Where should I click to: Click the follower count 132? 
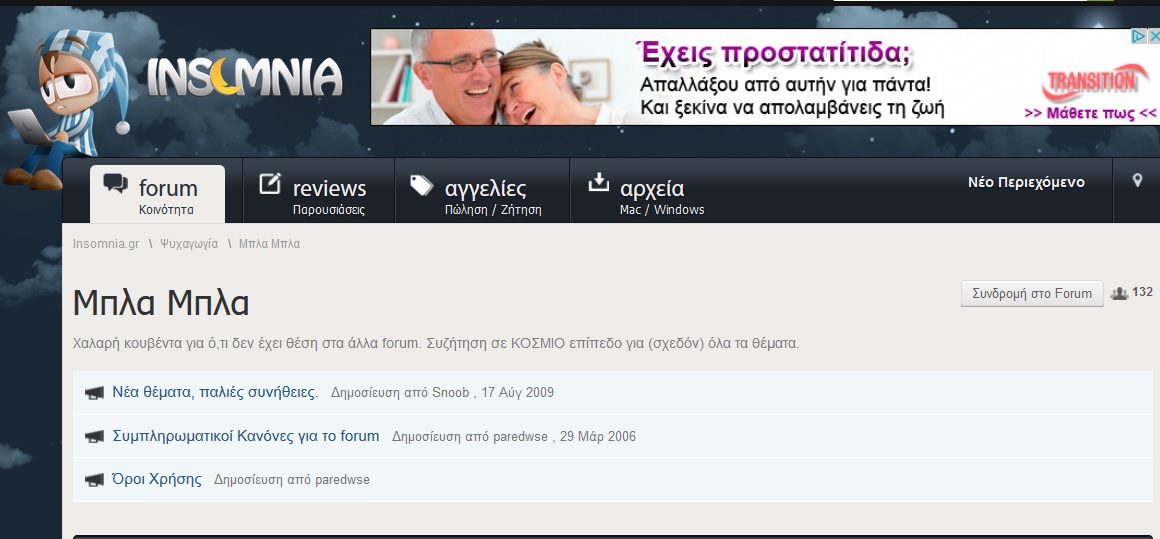pos(1142,292)
